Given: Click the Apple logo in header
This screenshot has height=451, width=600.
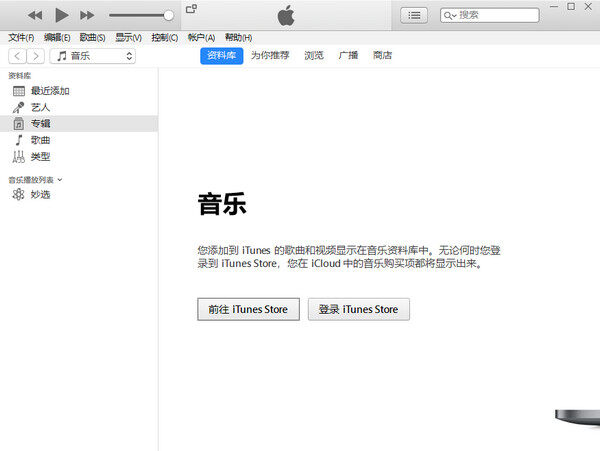Looking at the screenshot, I should pos(286,16).
